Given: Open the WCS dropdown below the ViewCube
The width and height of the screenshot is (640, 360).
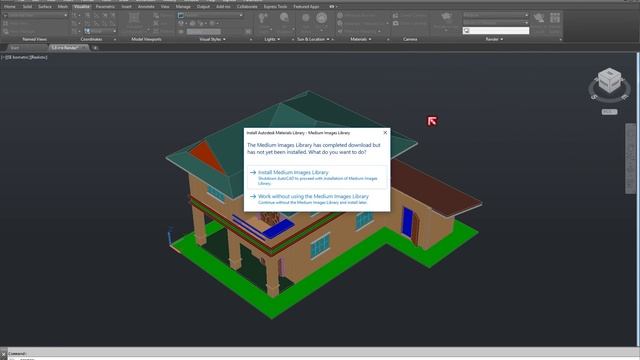Looking at the screenshot, I should (x=609, y=112).
